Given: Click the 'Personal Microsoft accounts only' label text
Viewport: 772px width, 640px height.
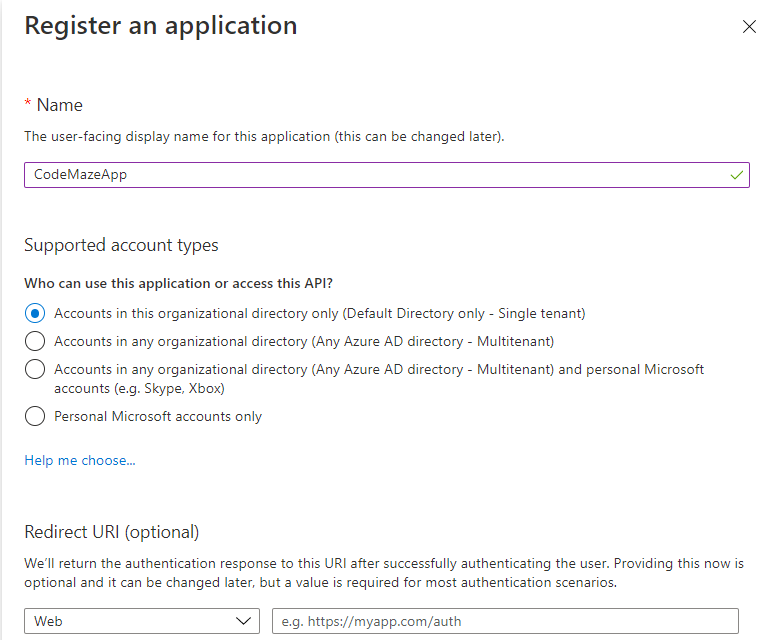Looking at the screenshot, I should pos(158,416).
